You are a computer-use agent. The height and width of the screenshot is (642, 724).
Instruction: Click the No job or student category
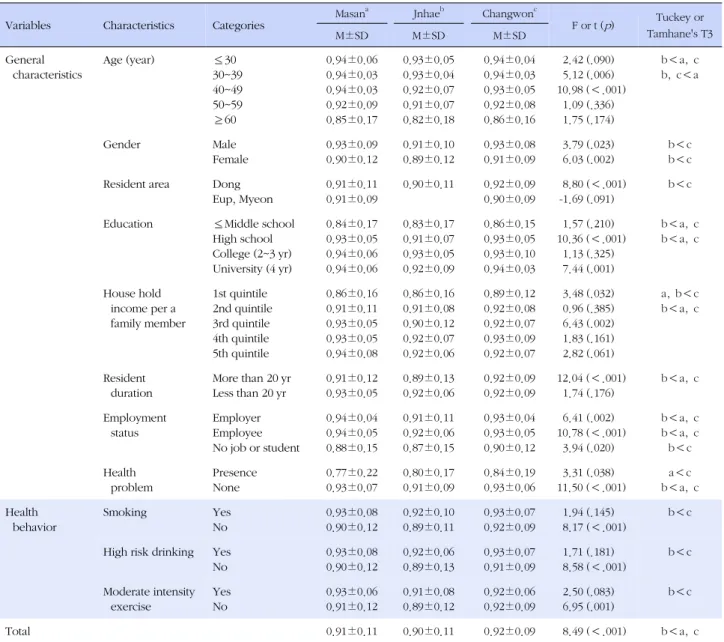[x=256, y=448]
